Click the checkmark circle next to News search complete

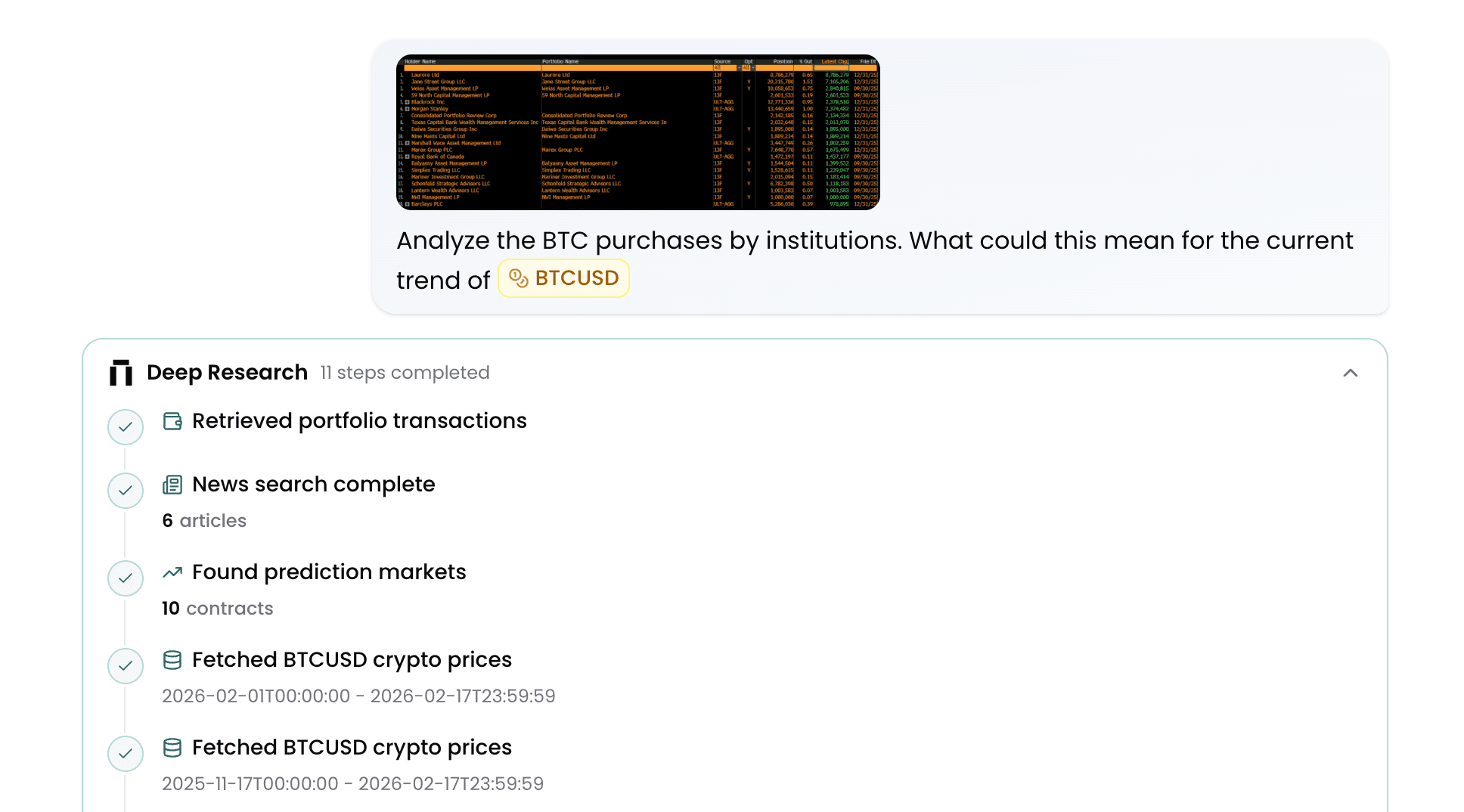125,491
